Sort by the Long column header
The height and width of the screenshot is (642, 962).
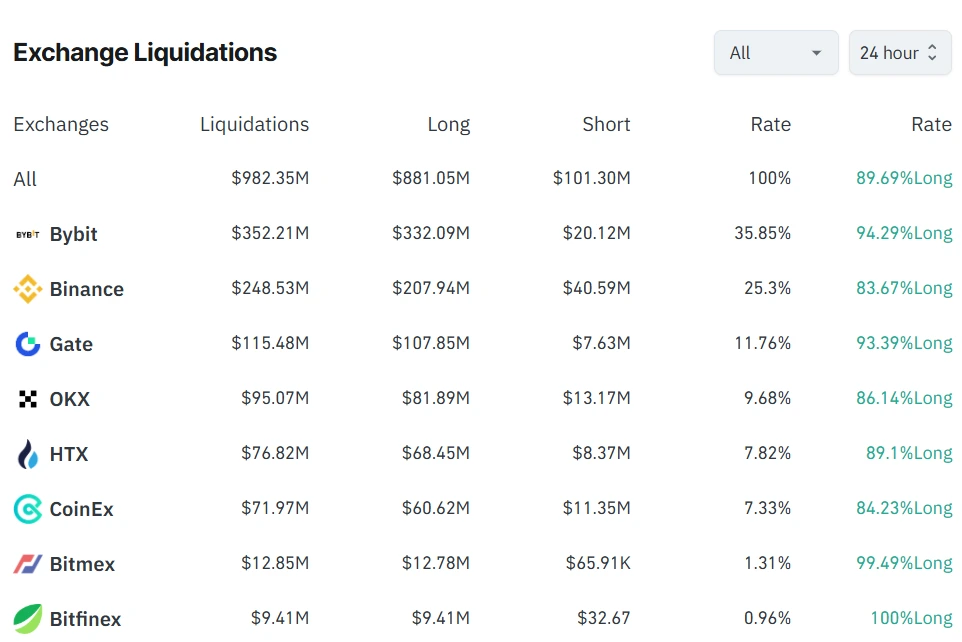[x=448, y=125]
